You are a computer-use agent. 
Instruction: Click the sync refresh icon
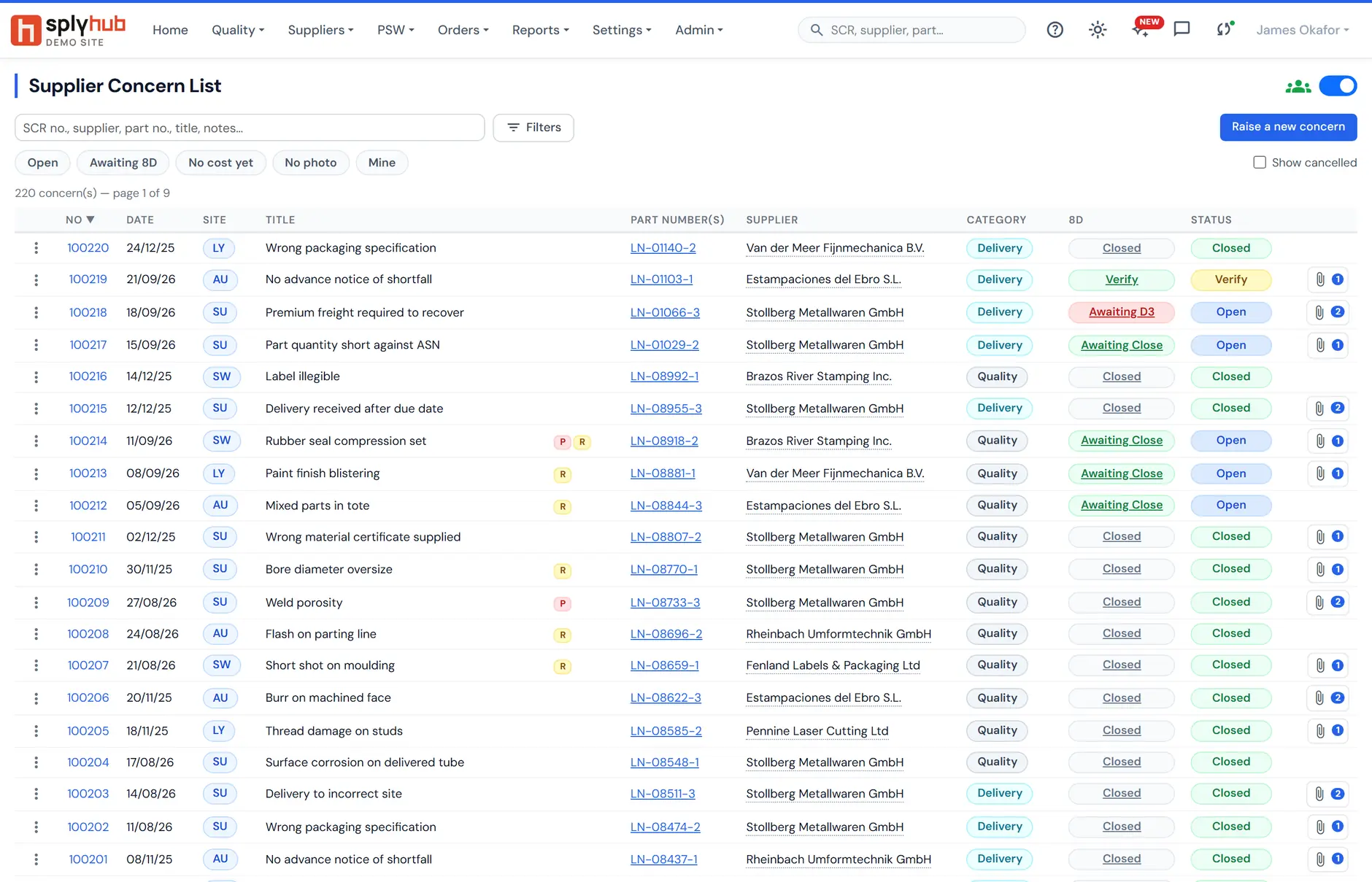pyautogui.click(x=1224, y=30)
